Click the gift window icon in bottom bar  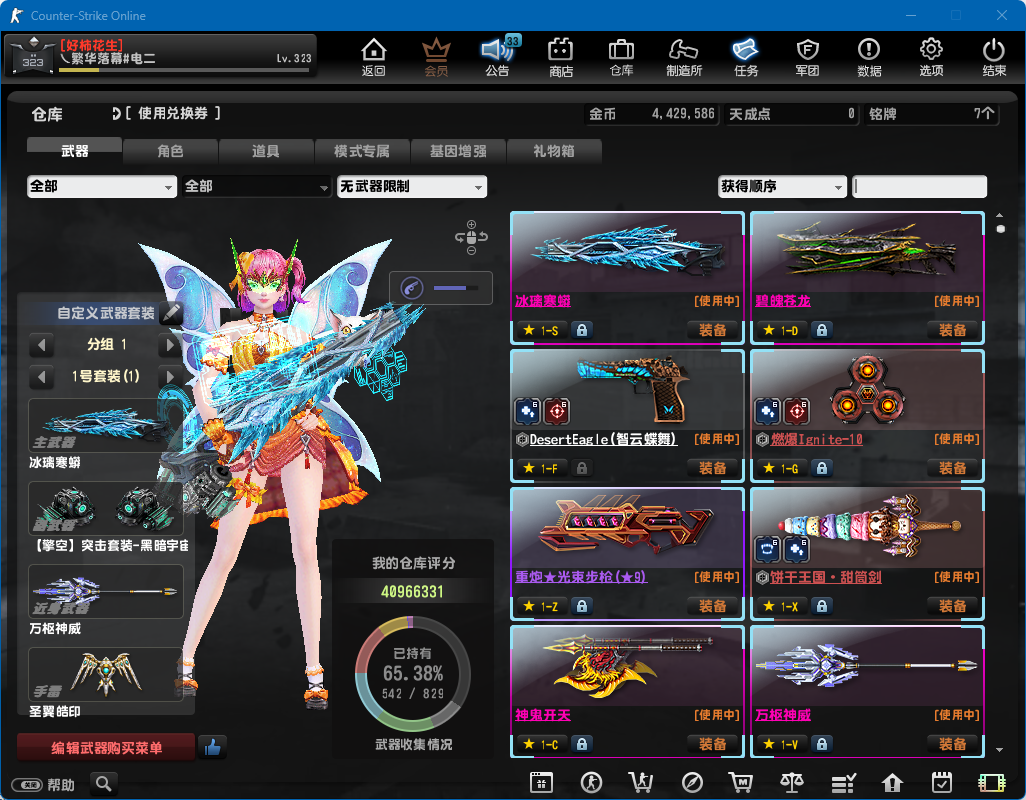coord(541,782)
